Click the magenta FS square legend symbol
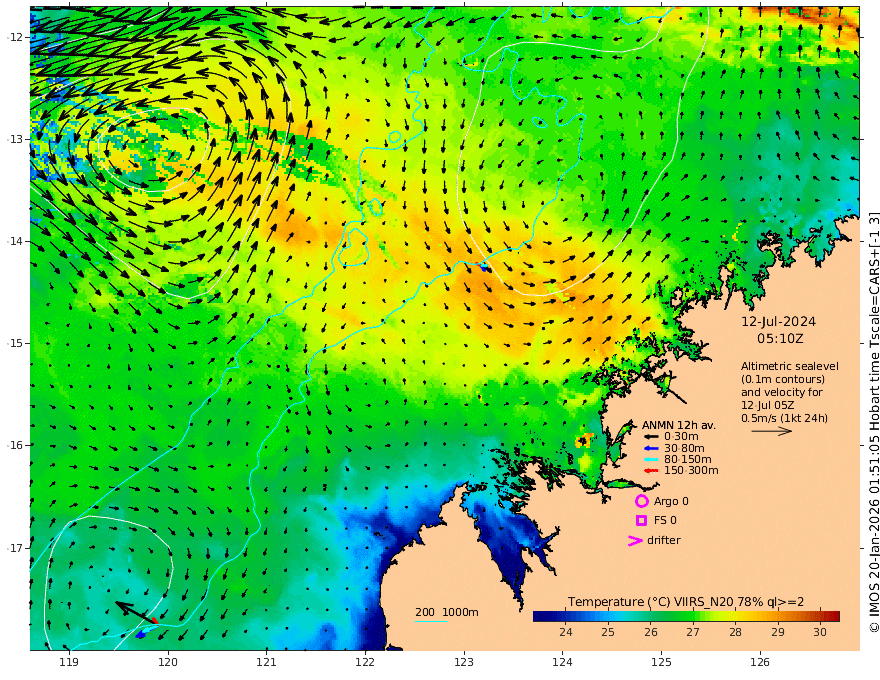This screenshot has width=880, height=680. [x=641, y=521]
